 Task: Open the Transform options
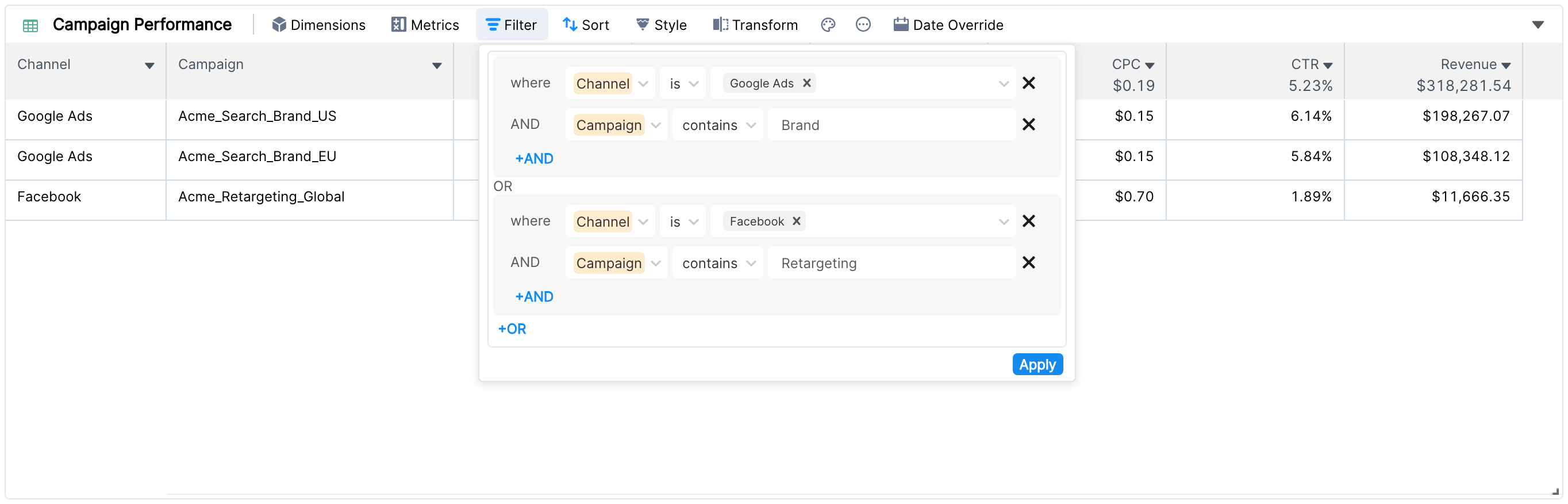755,25
